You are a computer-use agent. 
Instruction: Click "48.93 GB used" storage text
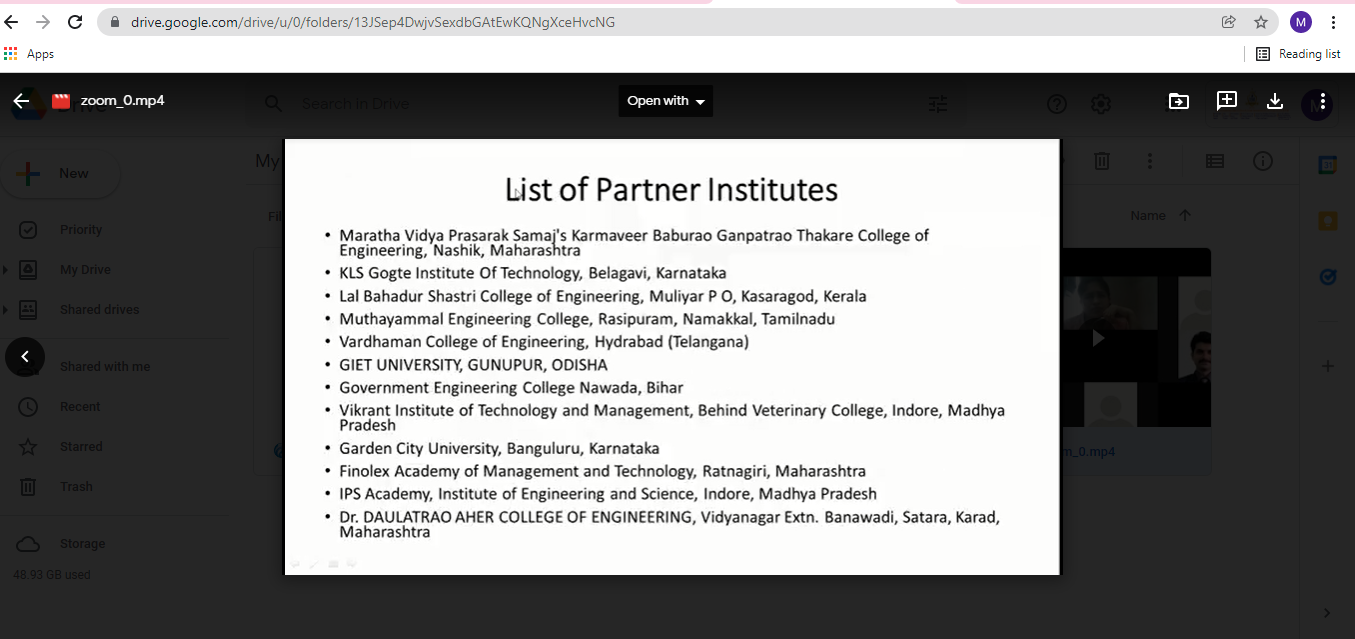tap(52, 575)
